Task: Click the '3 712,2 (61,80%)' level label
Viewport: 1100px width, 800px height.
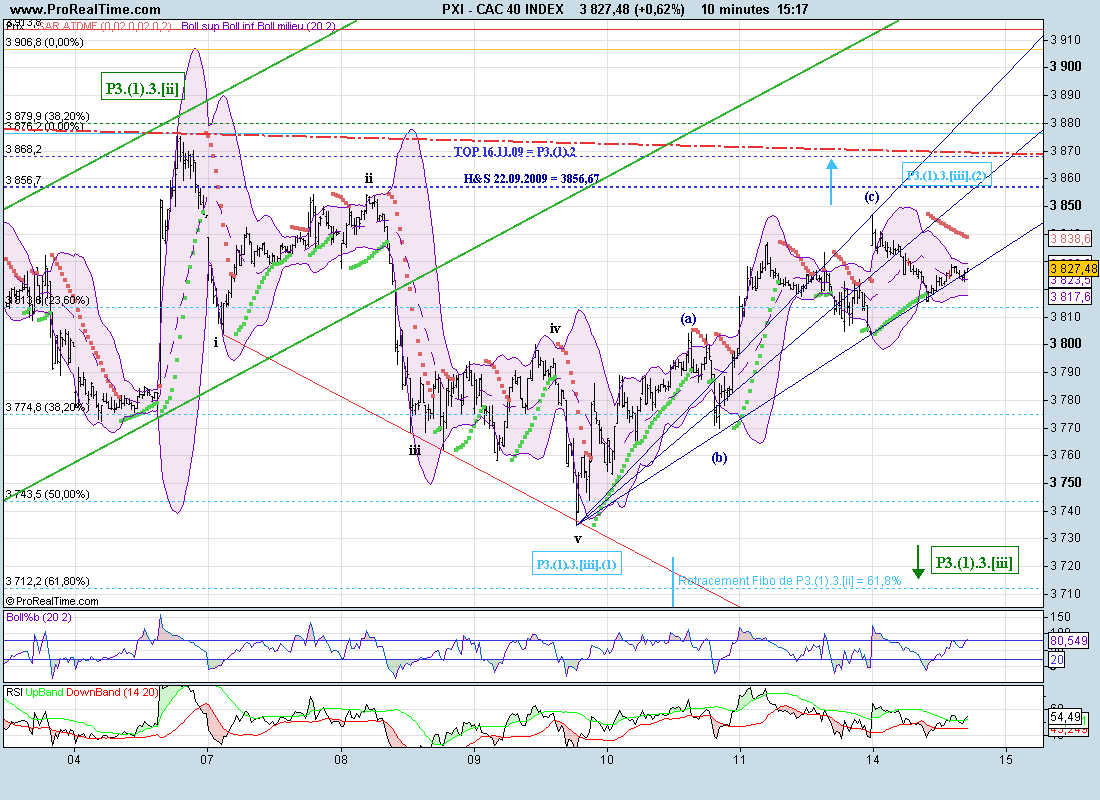Action: 47,581
